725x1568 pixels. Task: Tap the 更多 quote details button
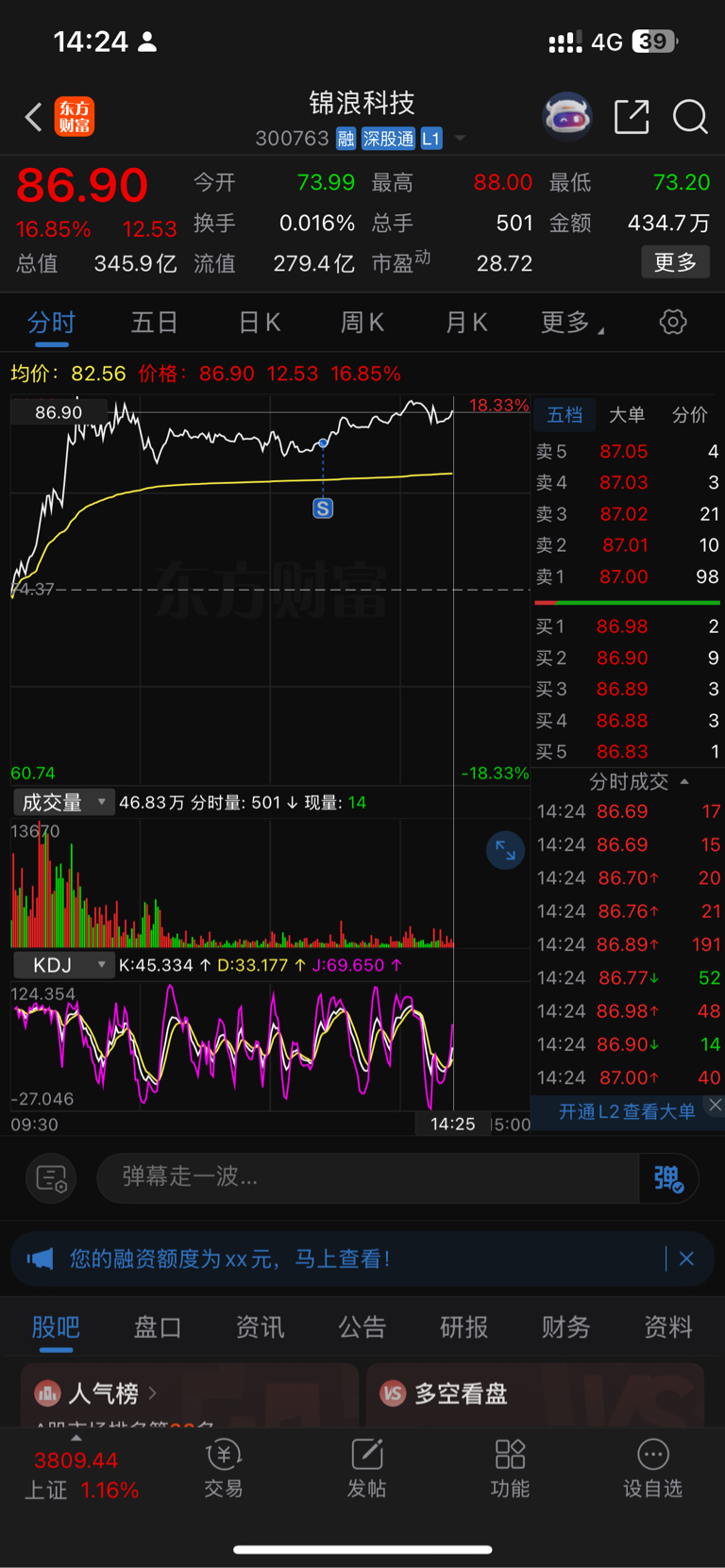point(676,262)
